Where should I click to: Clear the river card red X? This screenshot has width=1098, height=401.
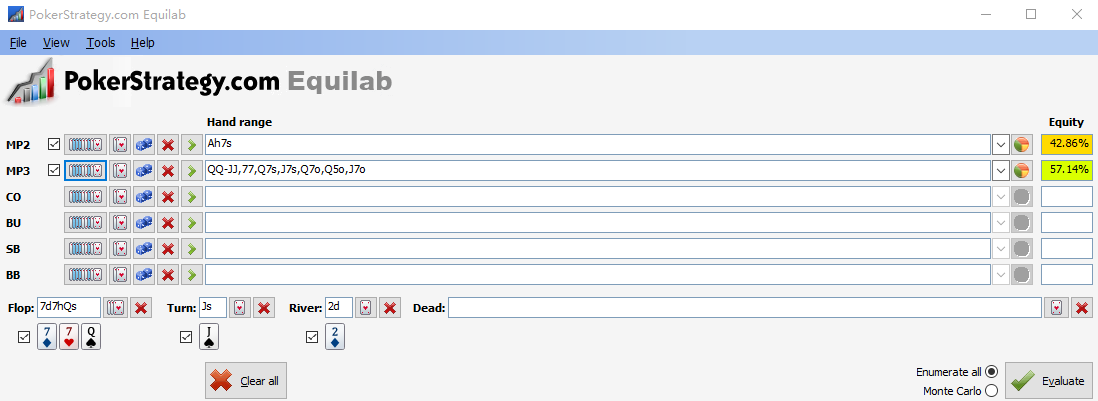391,307
